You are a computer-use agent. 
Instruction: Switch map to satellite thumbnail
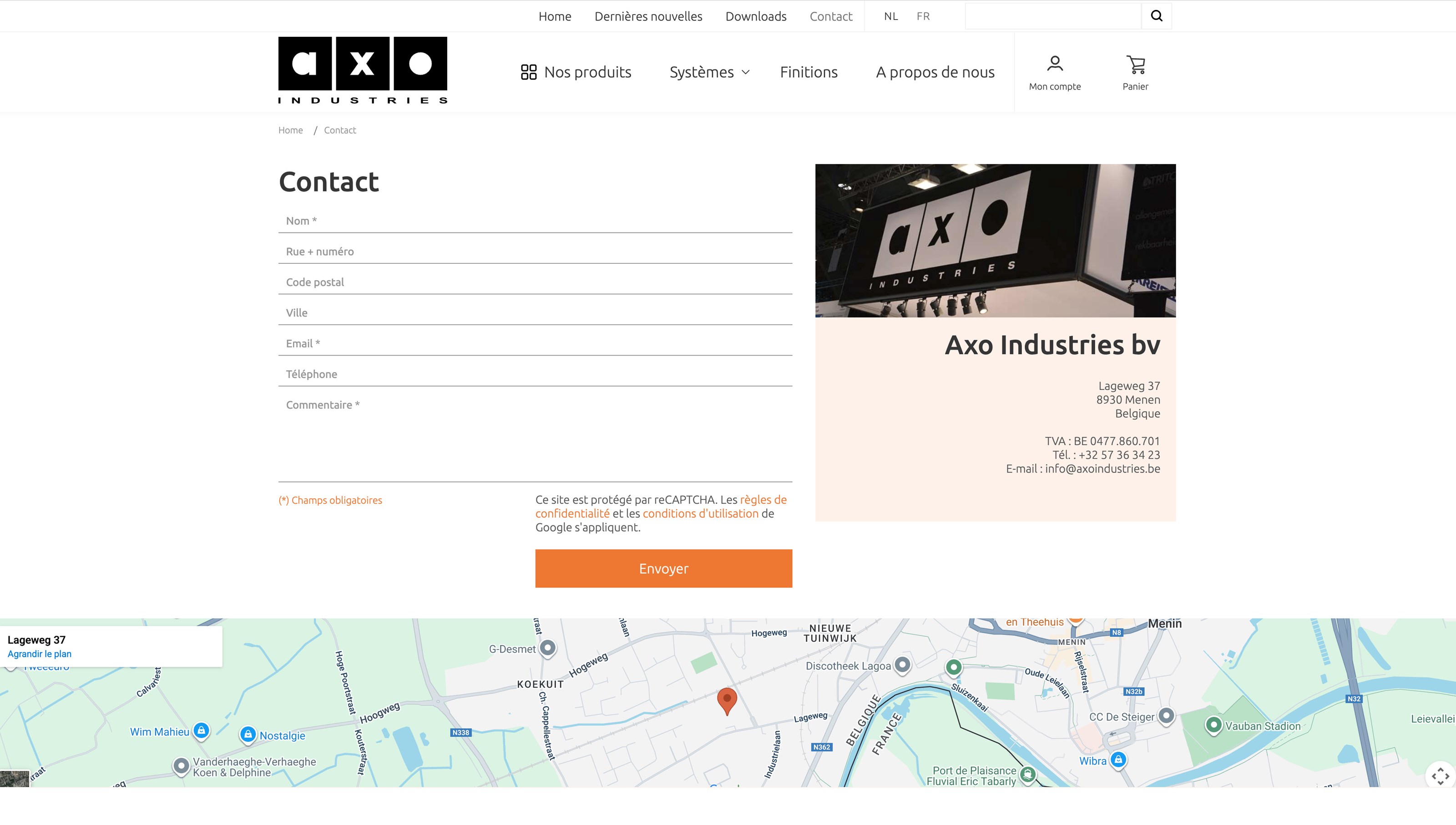coord(14,778)
